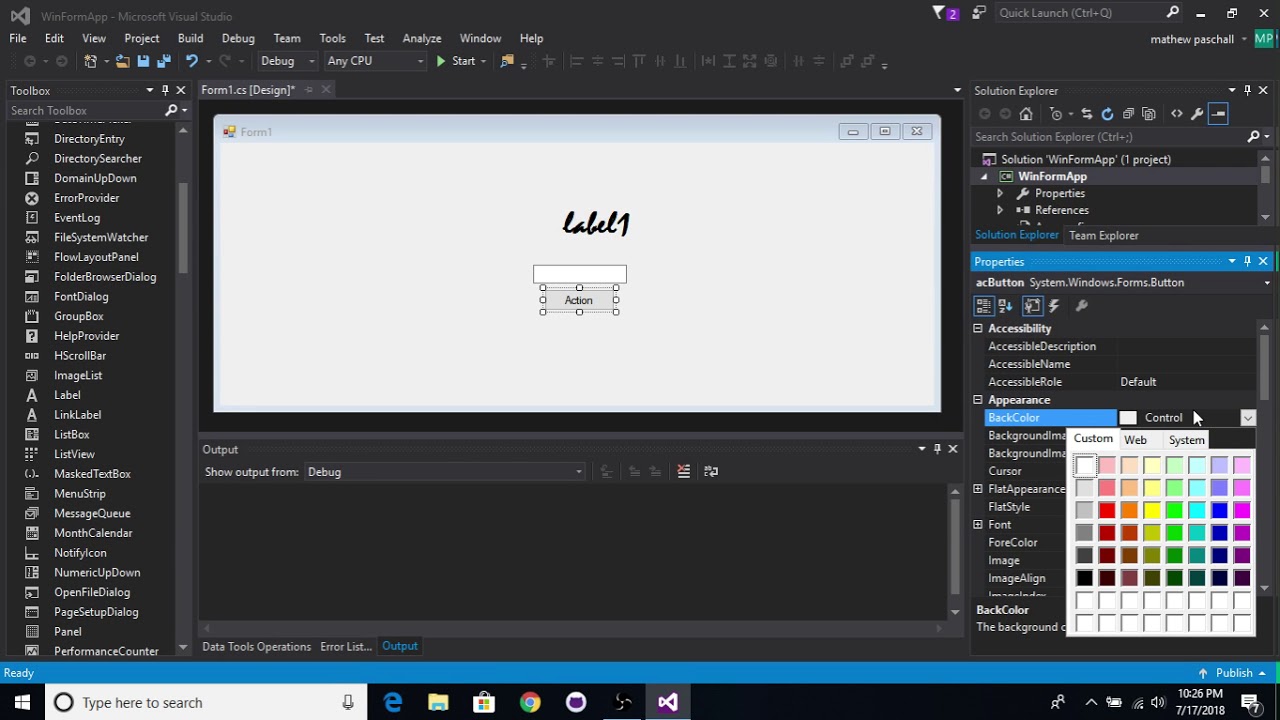1280x720 pixels.
Task: Click the notifications flag icon
Action: pyautogui.click(x=945, y=13)
